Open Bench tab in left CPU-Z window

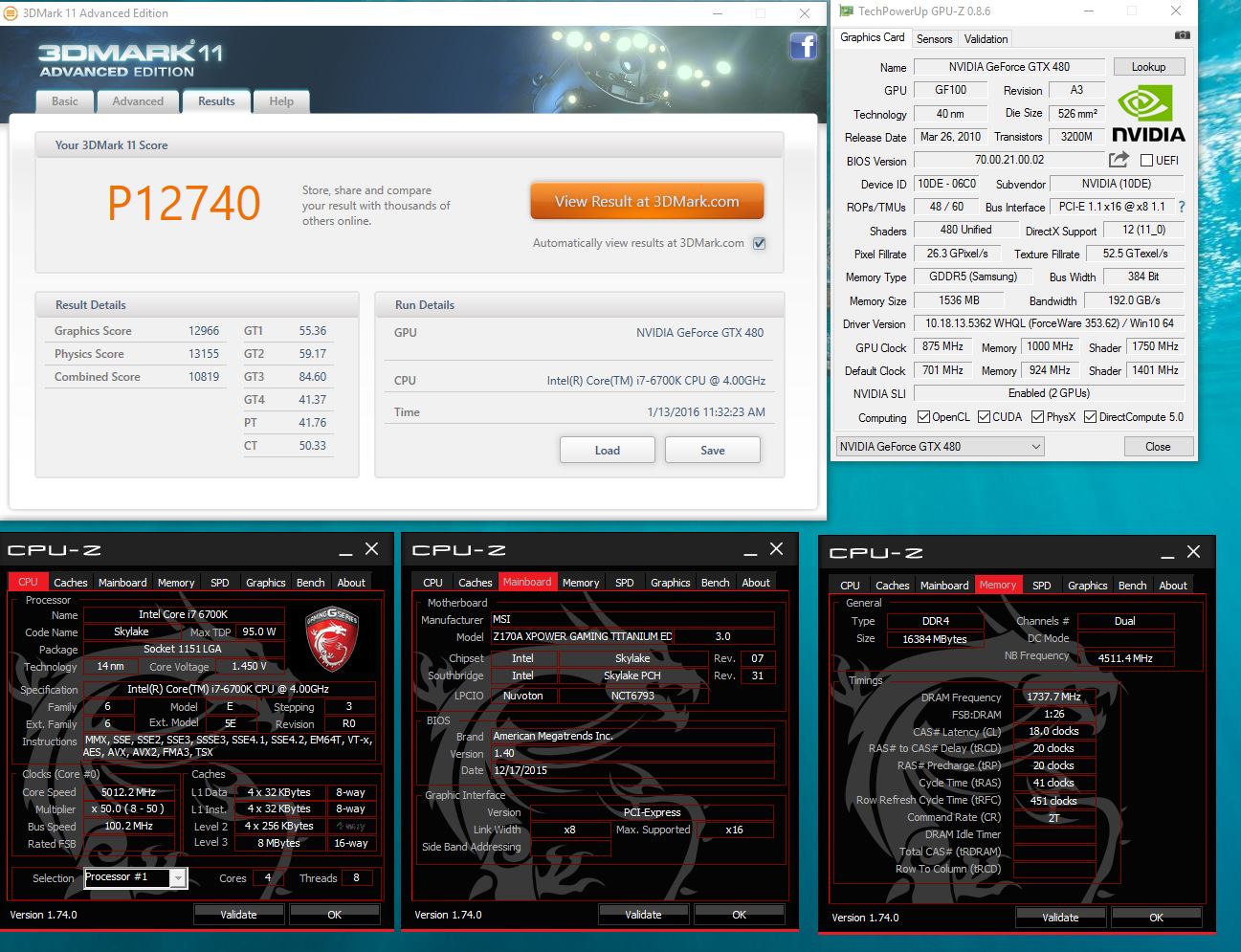pyautogui.click(x=310, y=582)
